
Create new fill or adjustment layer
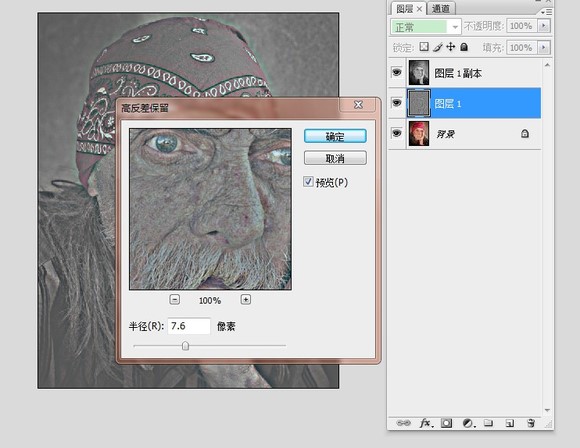[468, 423]
